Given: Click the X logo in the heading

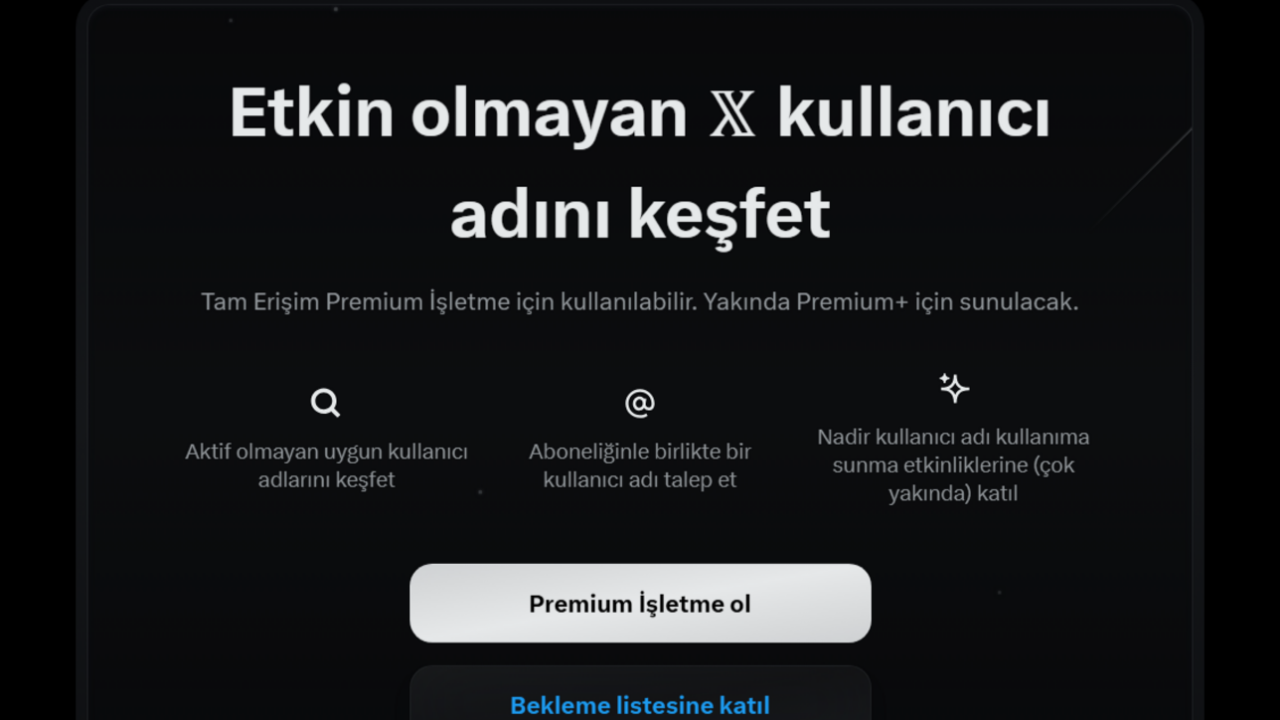Looking at the screenshot, I should point(732,115).
